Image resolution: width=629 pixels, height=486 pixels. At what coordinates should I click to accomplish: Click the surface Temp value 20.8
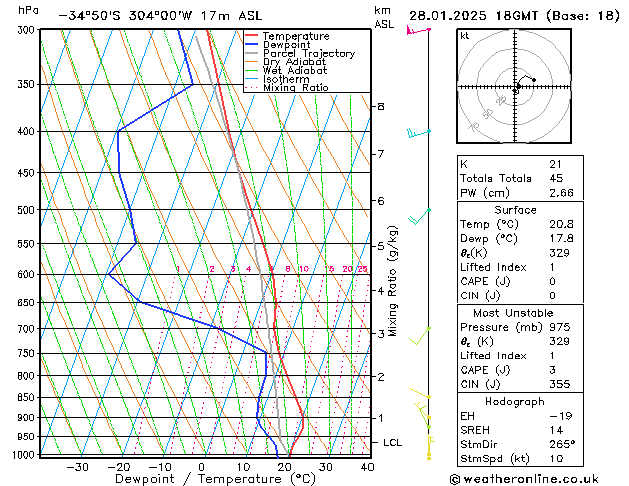pos(561,224)
